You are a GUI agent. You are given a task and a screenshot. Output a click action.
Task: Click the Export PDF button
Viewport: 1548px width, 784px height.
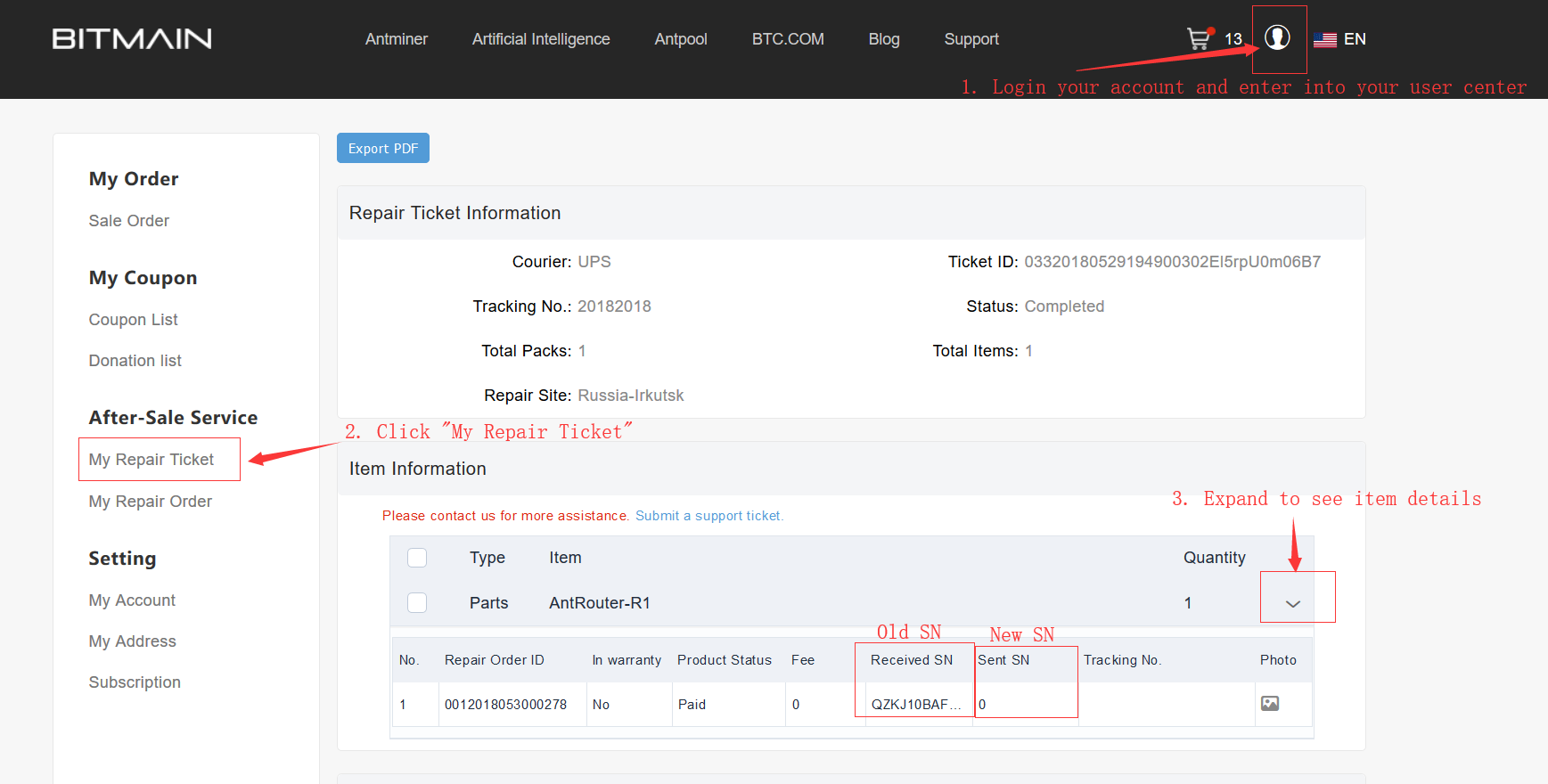pos(383,148)
